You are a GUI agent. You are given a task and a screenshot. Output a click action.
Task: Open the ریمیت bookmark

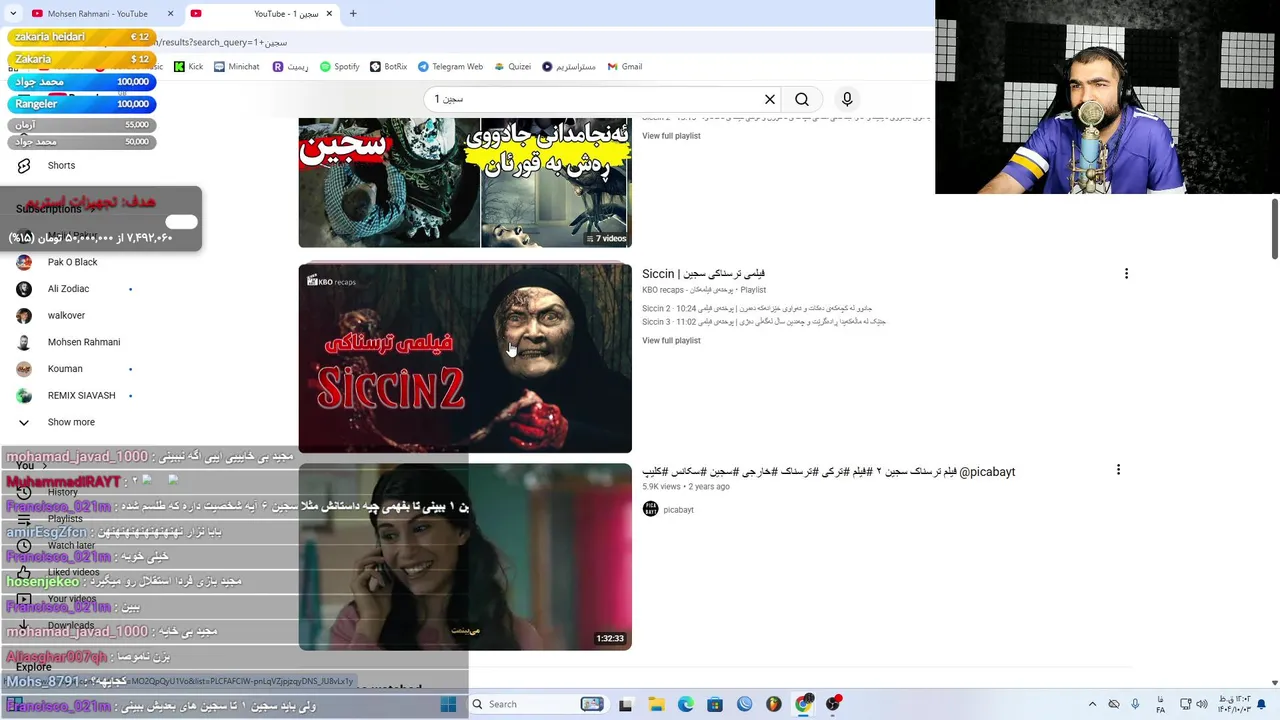[x=290, y=67]
